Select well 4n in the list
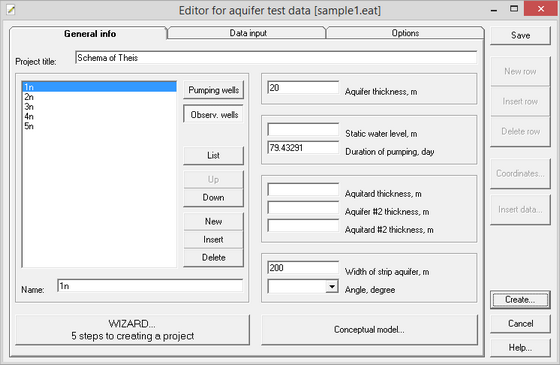The image size is (560, 365). 99,116
